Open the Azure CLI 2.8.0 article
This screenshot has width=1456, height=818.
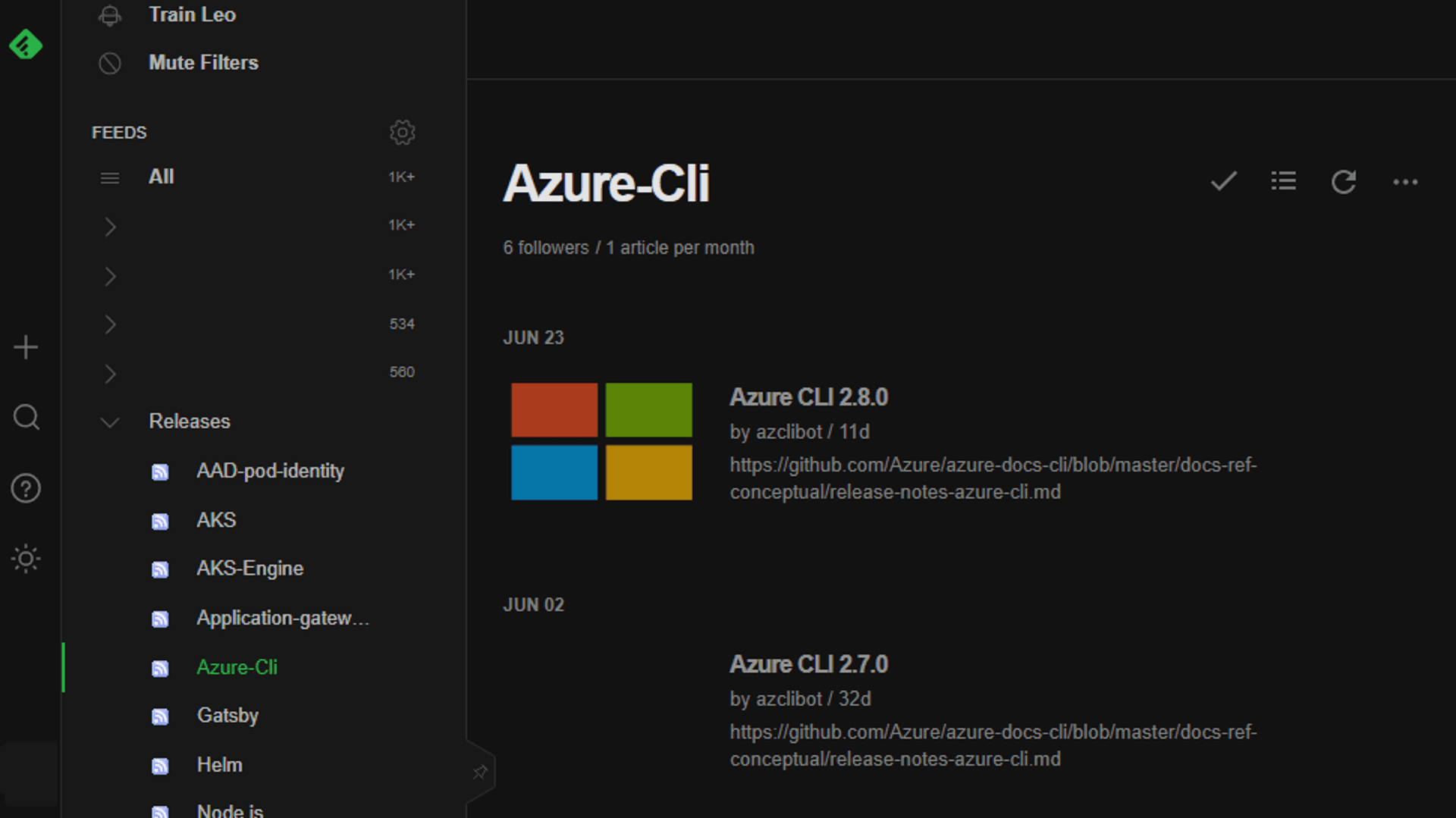tap(808, 396)
